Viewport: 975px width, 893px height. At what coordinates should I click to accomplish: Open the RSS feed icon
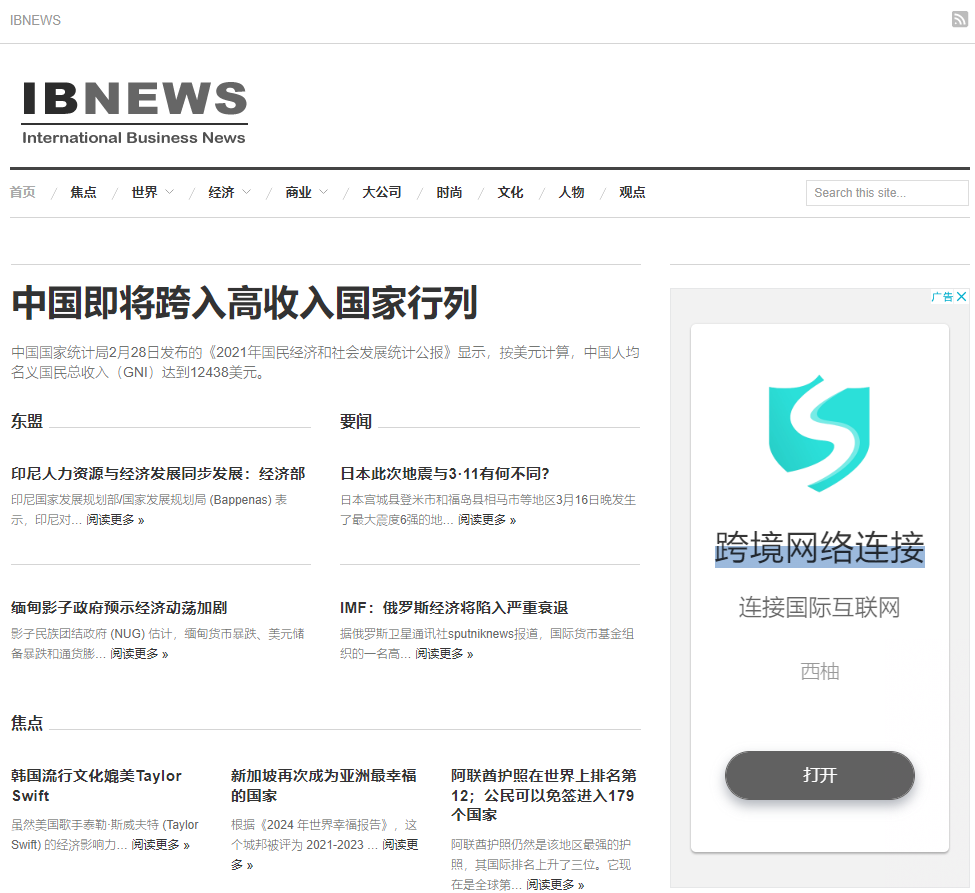959,19
